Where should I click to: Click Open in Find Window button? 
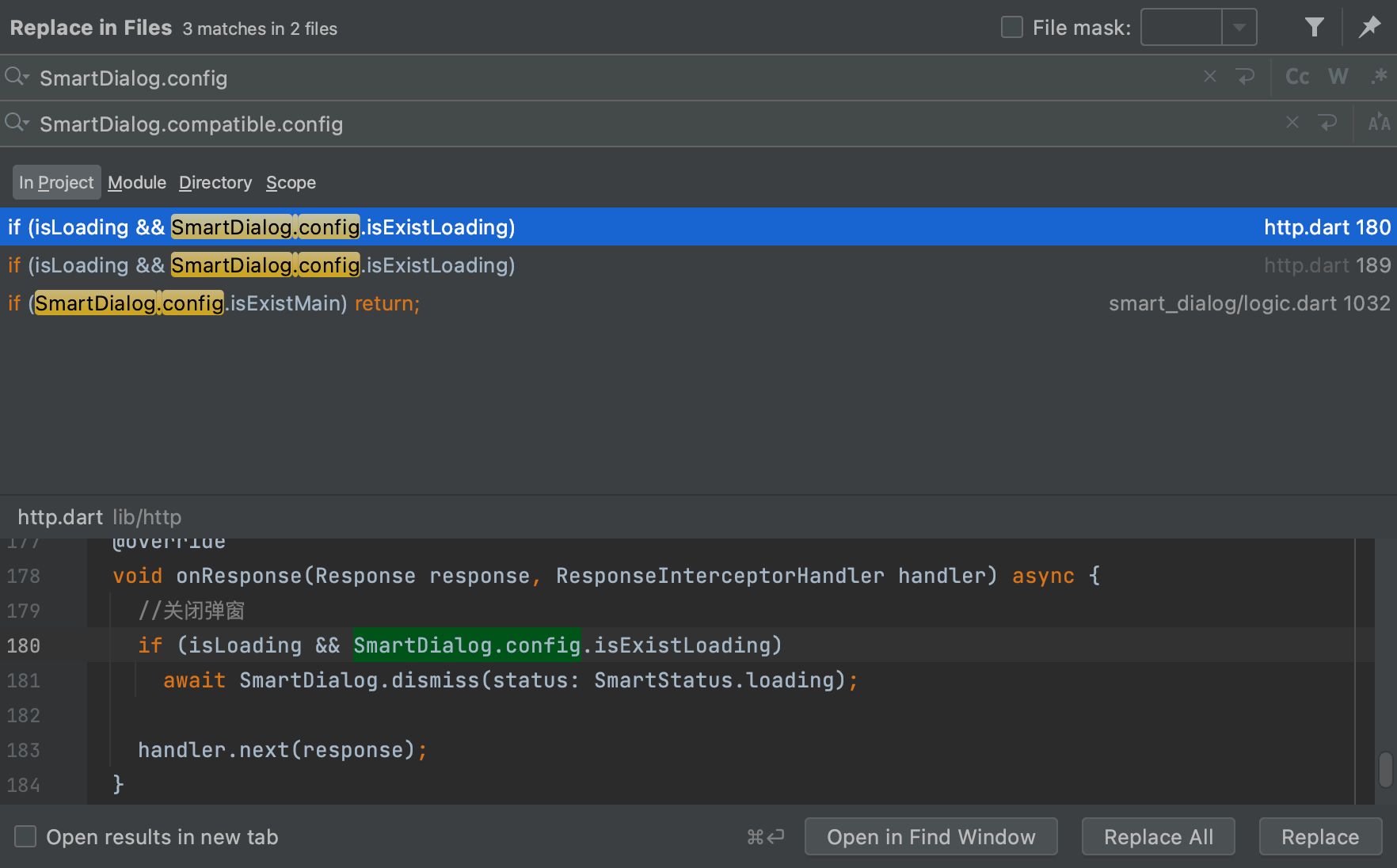coord(931,837)
